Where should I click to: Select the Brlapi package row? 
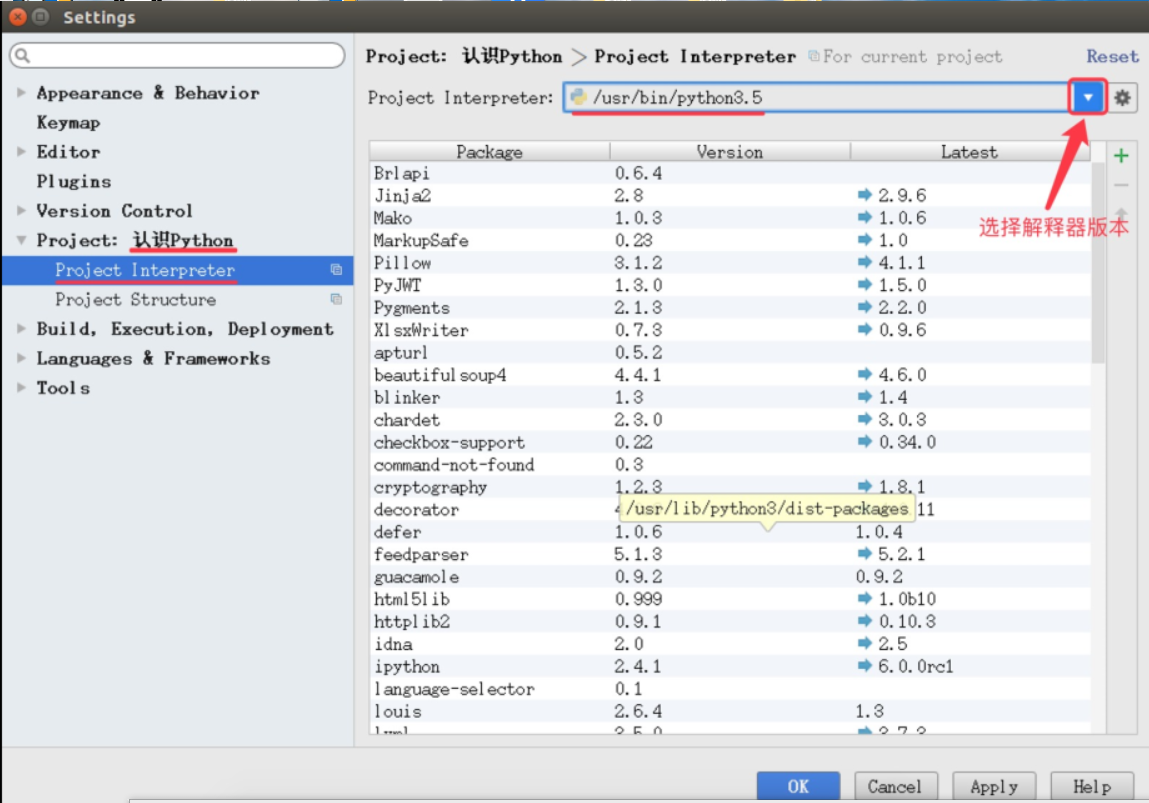pyautogui.click(x=730, y=173)
